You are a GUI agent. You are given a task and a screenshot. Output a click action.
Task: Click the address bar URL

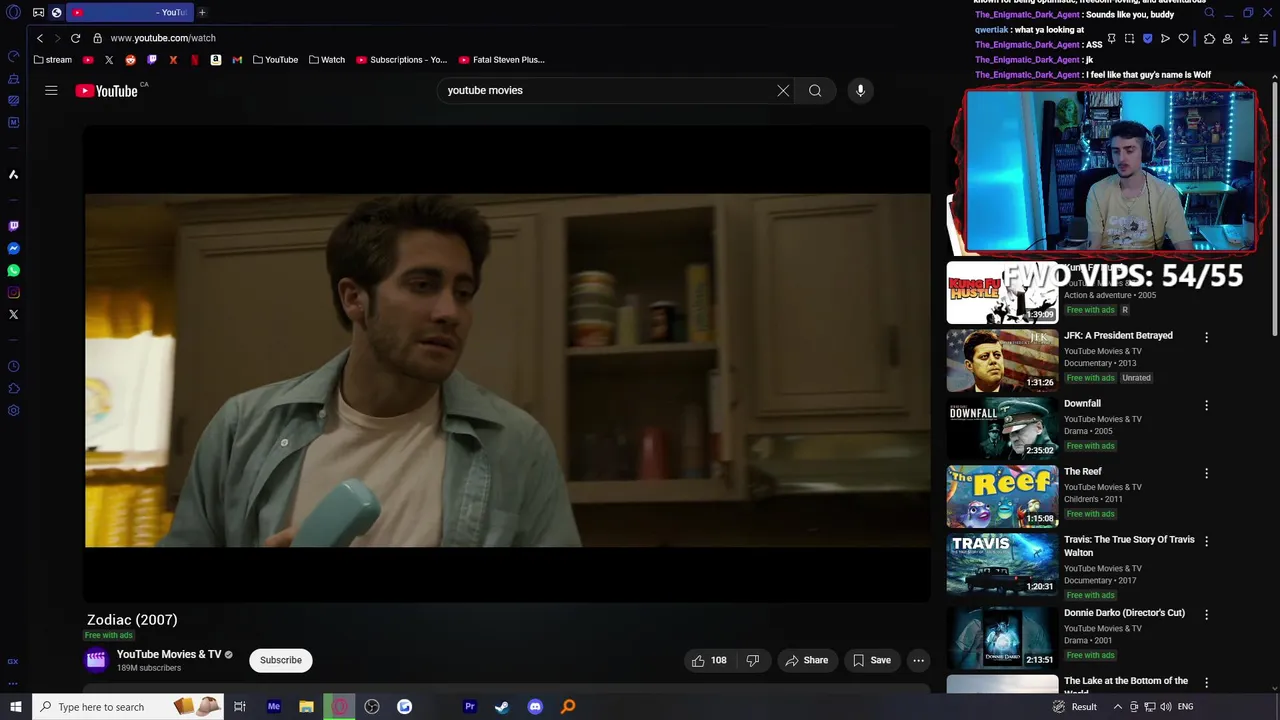pyautogui.click(x=163, y=38)
